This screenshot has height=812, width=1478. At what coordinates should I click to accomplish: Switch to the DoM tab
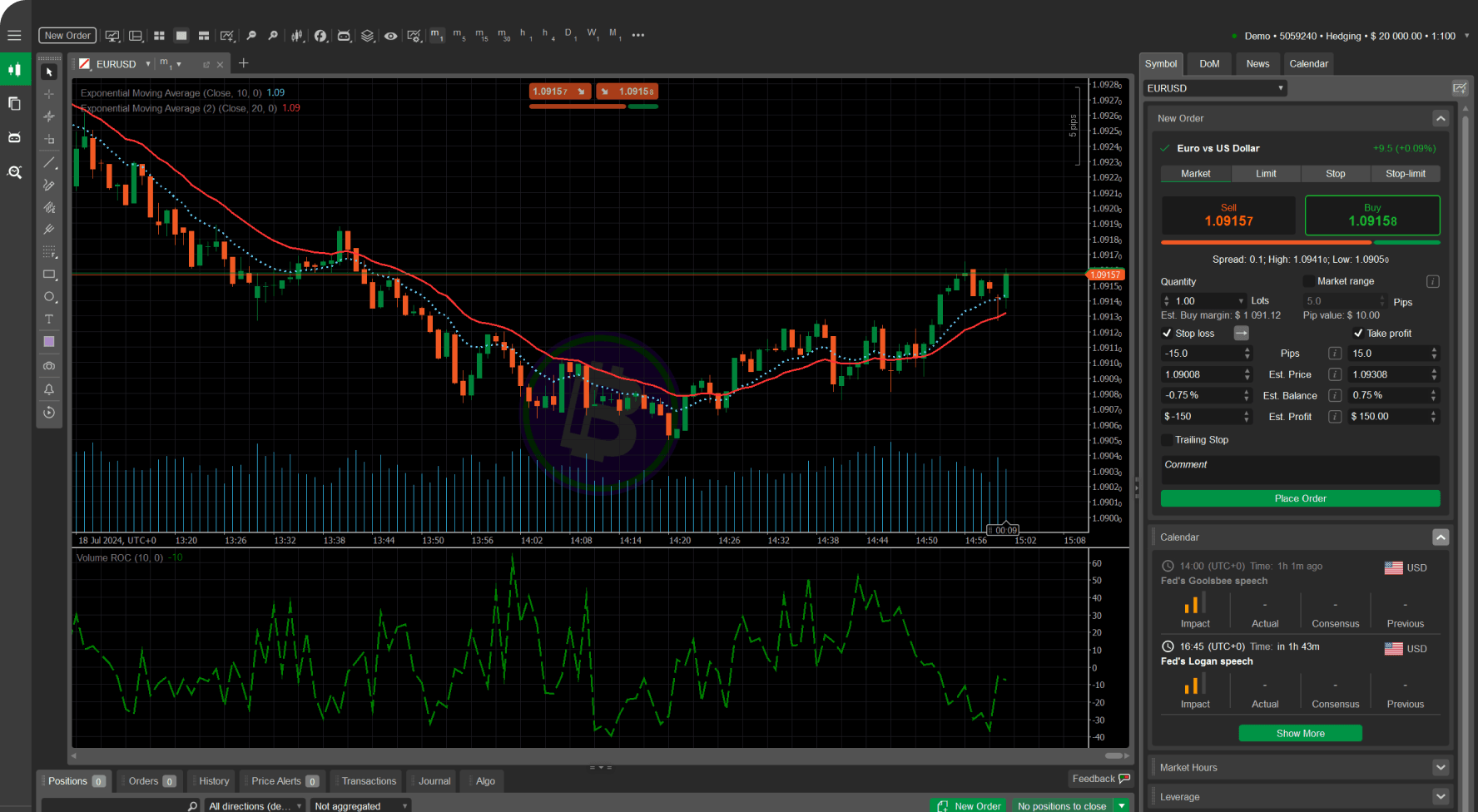tap(1209, 64)
